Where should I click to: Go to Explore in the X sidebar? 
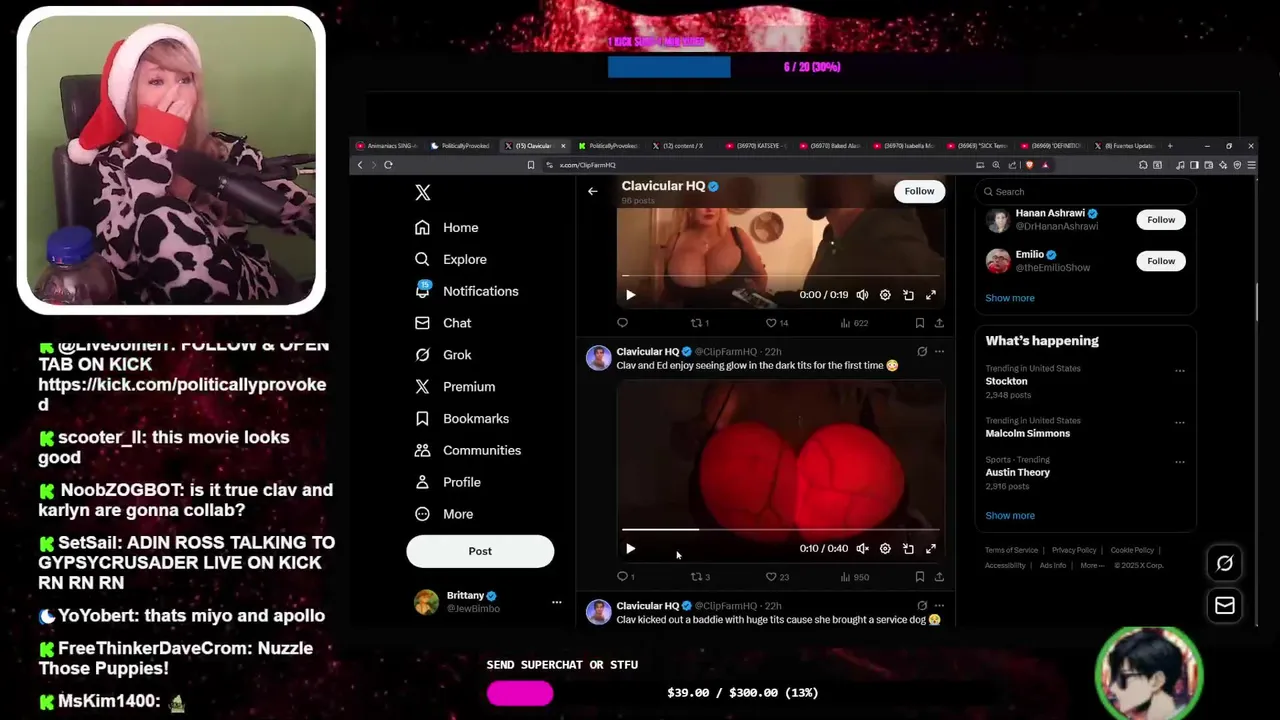click(x=451, y=259)
